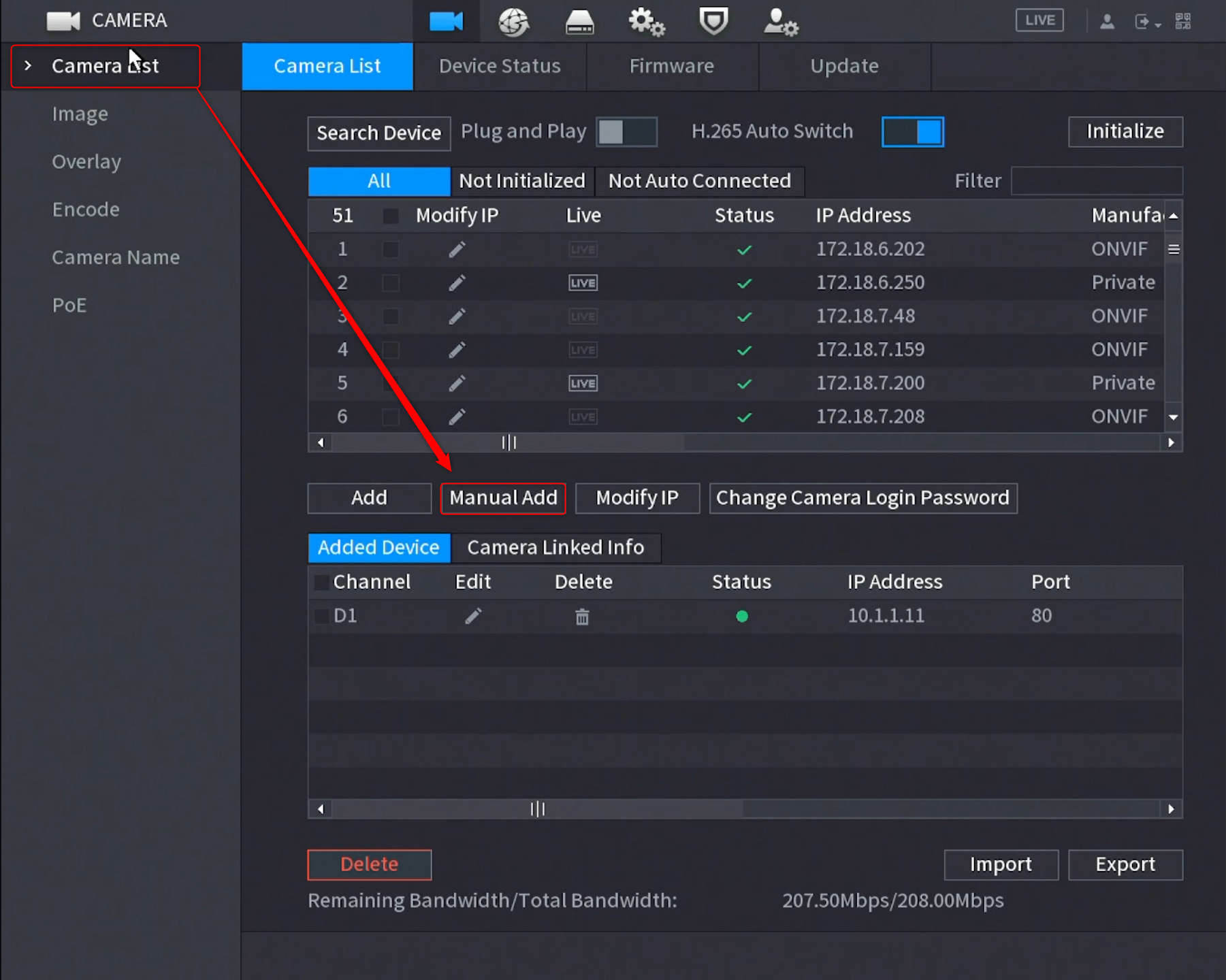Image resolution: width=1226 pixels, height=980 pixels.
Task: Open the Overlay sidebar item
Action: (86, 162)
